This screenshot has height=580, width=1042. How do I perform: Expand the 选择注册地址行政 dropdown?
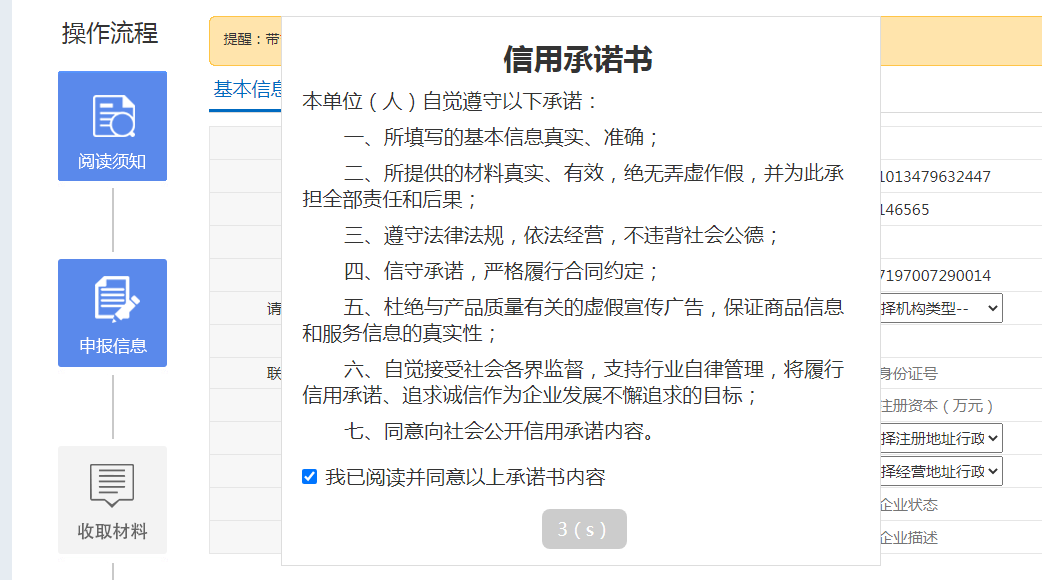[940, 438]
